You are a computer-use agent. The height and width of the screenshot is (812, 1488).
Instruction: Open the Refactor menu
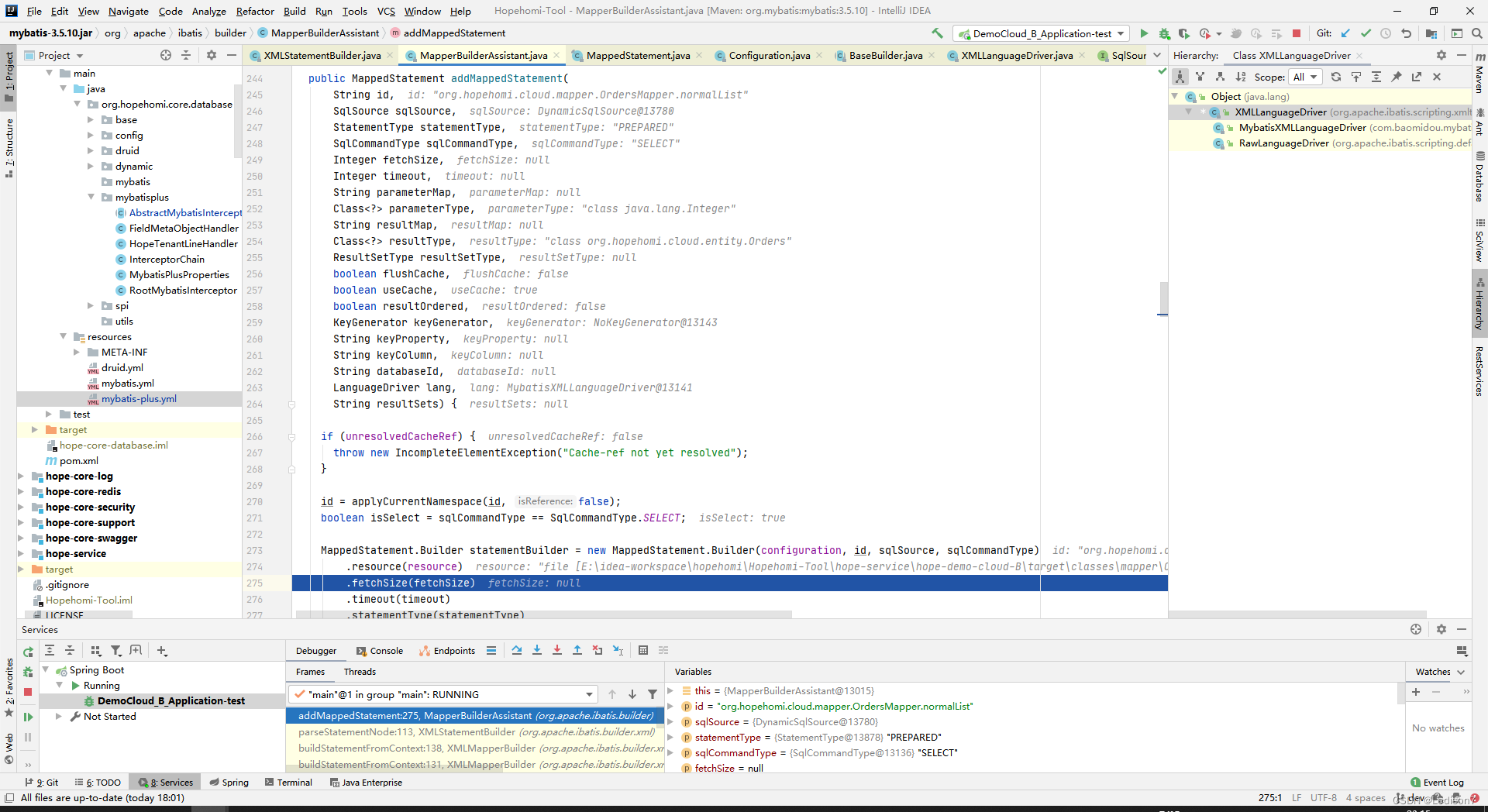click(255, 11)
